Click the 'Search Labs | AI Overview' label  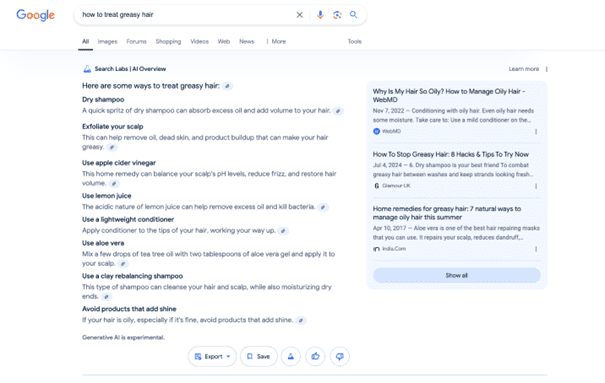coord(130,69)
